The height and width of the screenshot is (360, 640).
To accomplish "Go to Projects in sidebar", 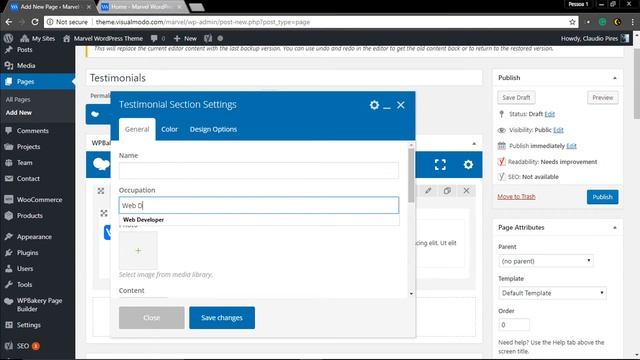I will 29,147.
